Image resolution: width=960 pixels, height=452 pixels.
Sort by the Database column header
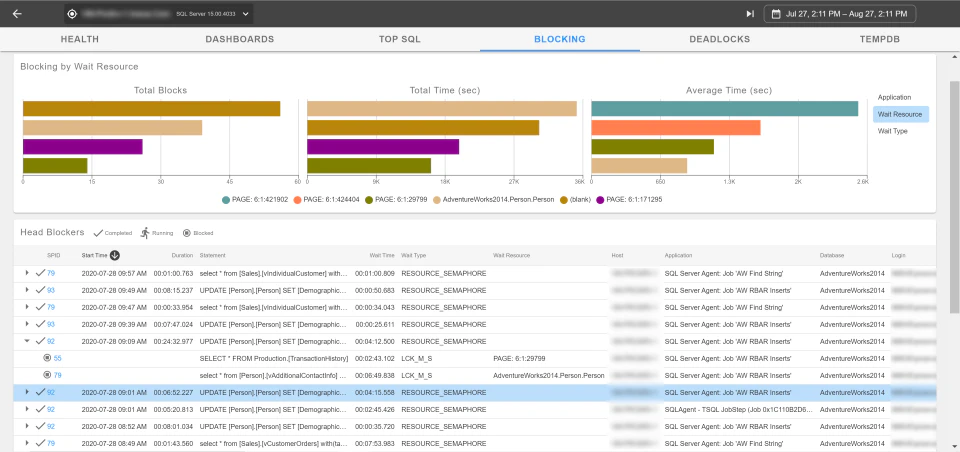pos(831,255)
